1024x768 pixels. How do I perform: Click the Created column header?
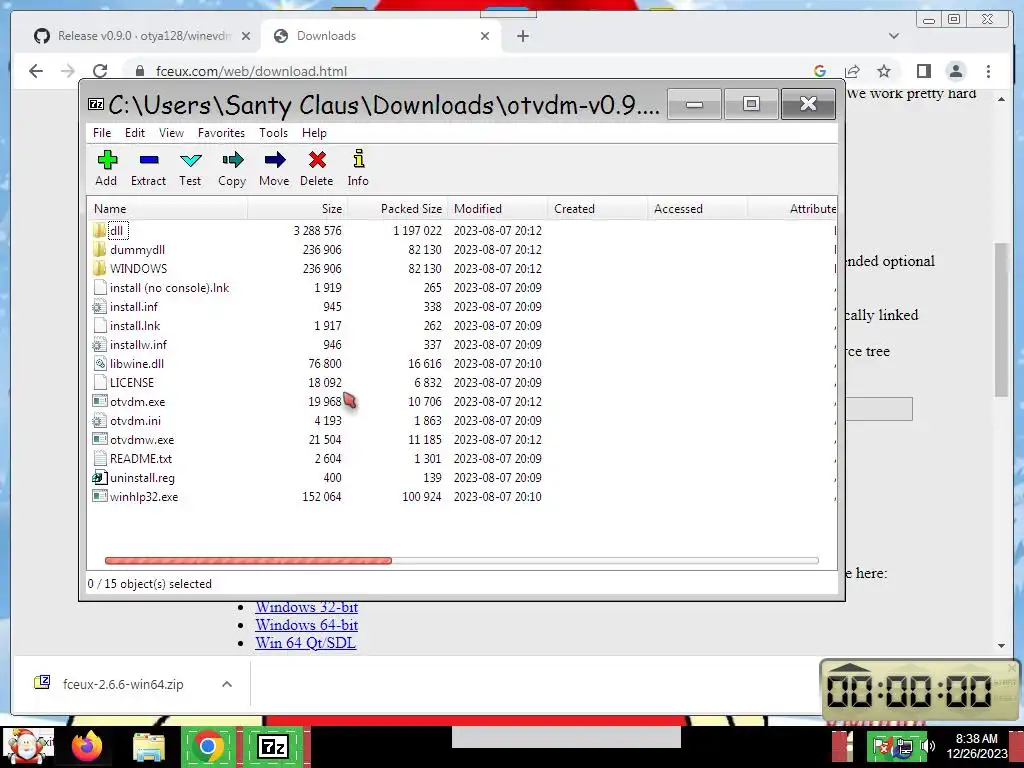pyautogui.click(x=597, y=208)
